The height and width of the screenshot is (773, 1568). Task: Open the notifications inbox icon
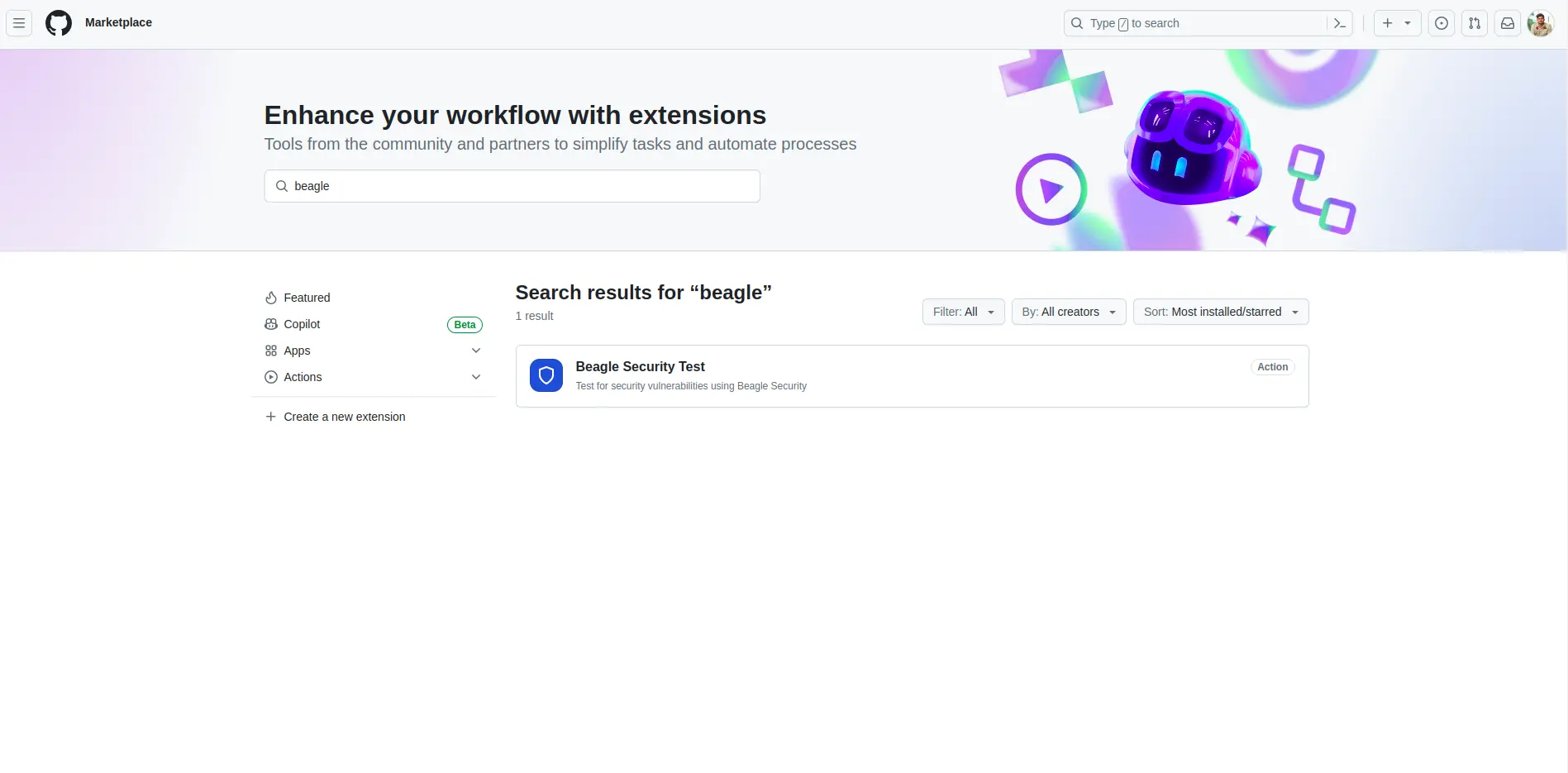(1508, 23)
